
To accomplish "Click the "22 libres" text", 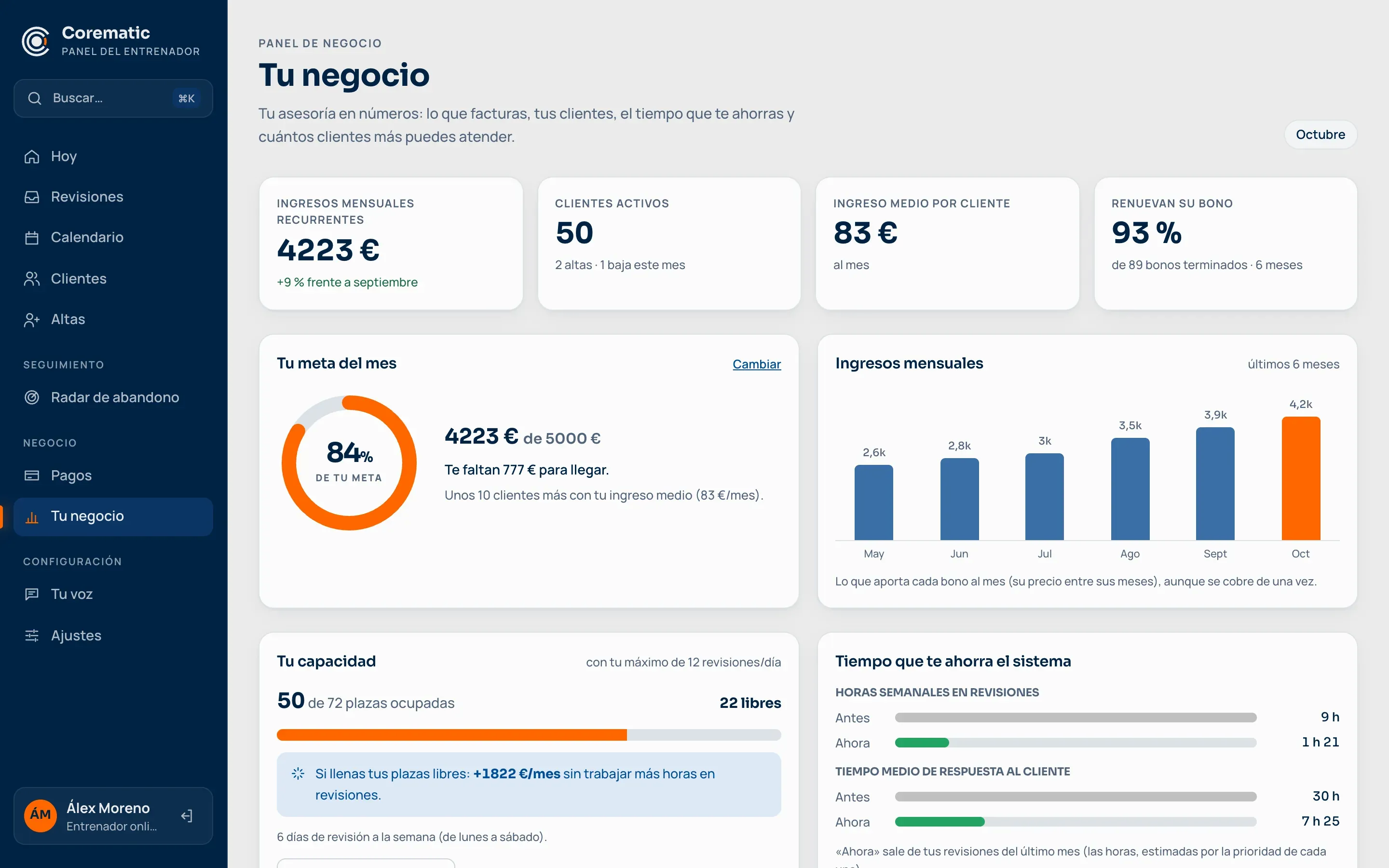I will (750, 703).
